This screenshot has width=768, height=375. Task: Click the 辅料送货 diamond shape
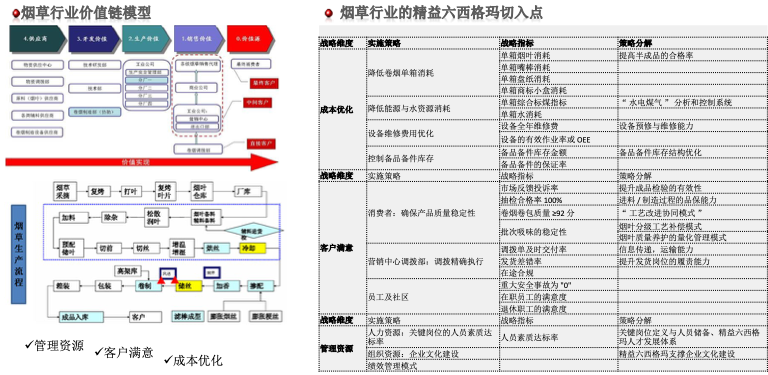254,230
